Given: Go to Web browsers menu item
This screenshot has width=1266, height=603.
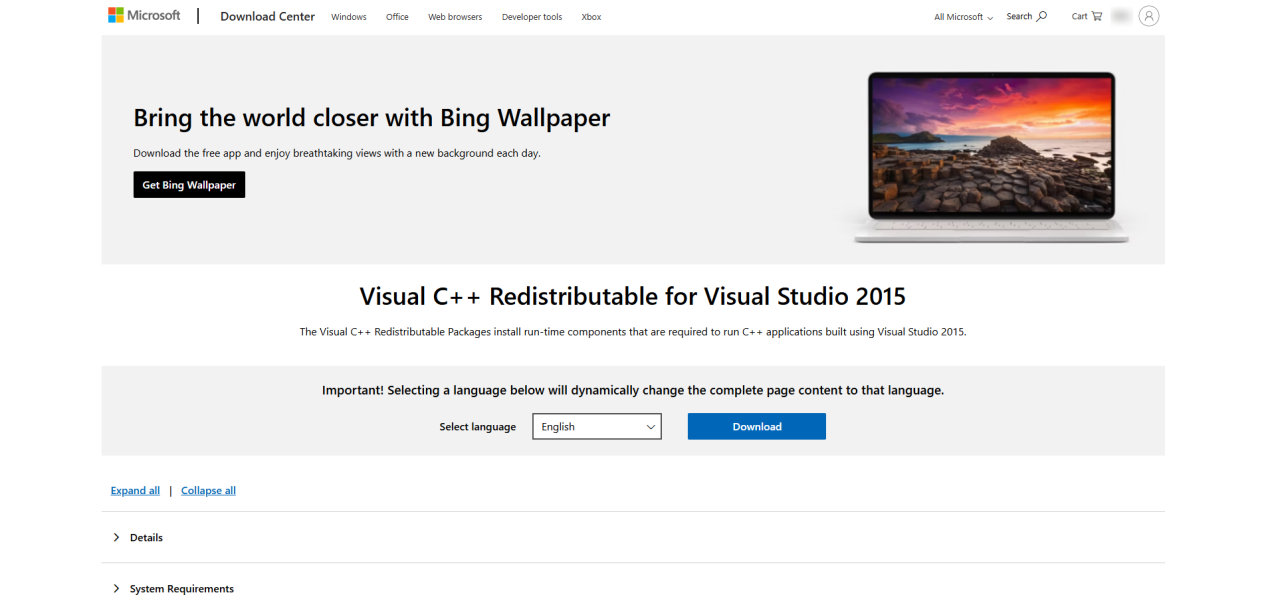Looking at the screenshot, I should click(x=455, y=17).
